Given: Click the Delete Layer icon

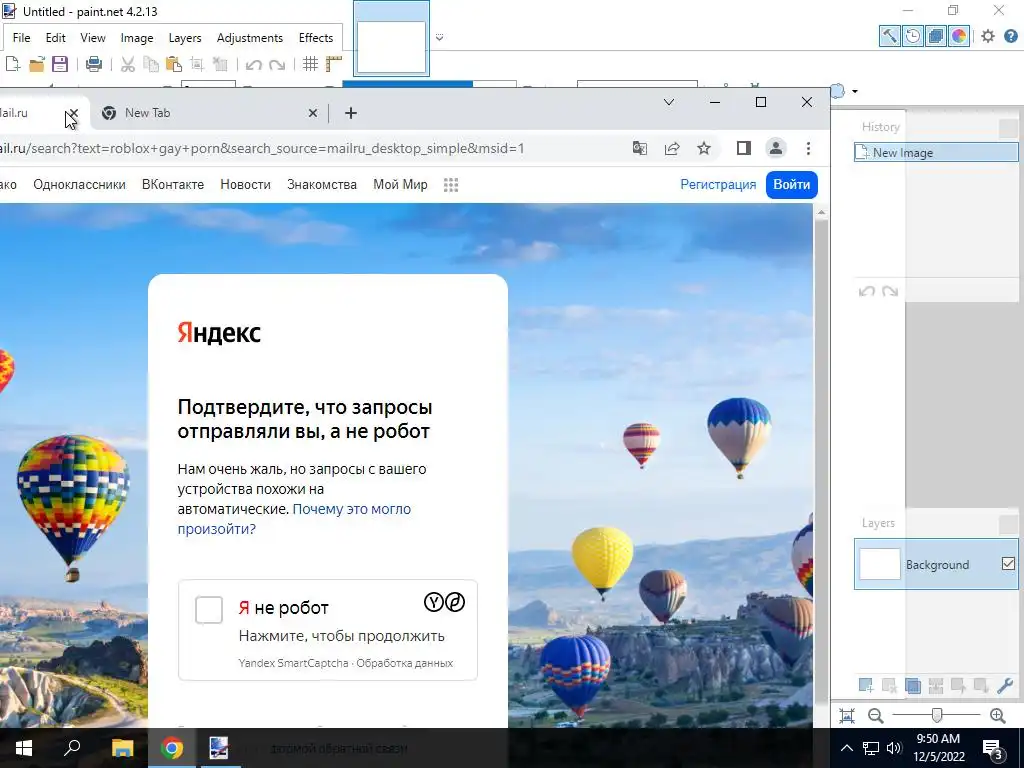Looking at the screenshot, I should [x=889, y=685].
